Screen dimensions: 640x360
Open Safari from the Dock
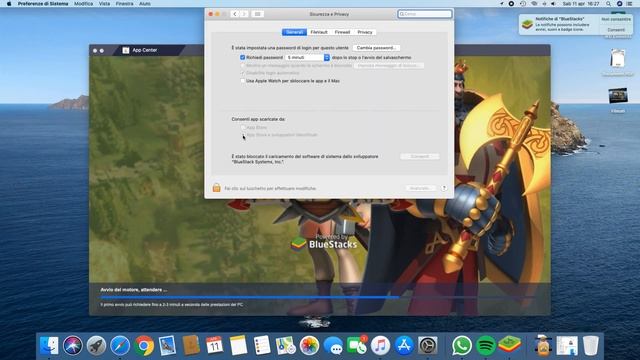click(x=120, y=346)
